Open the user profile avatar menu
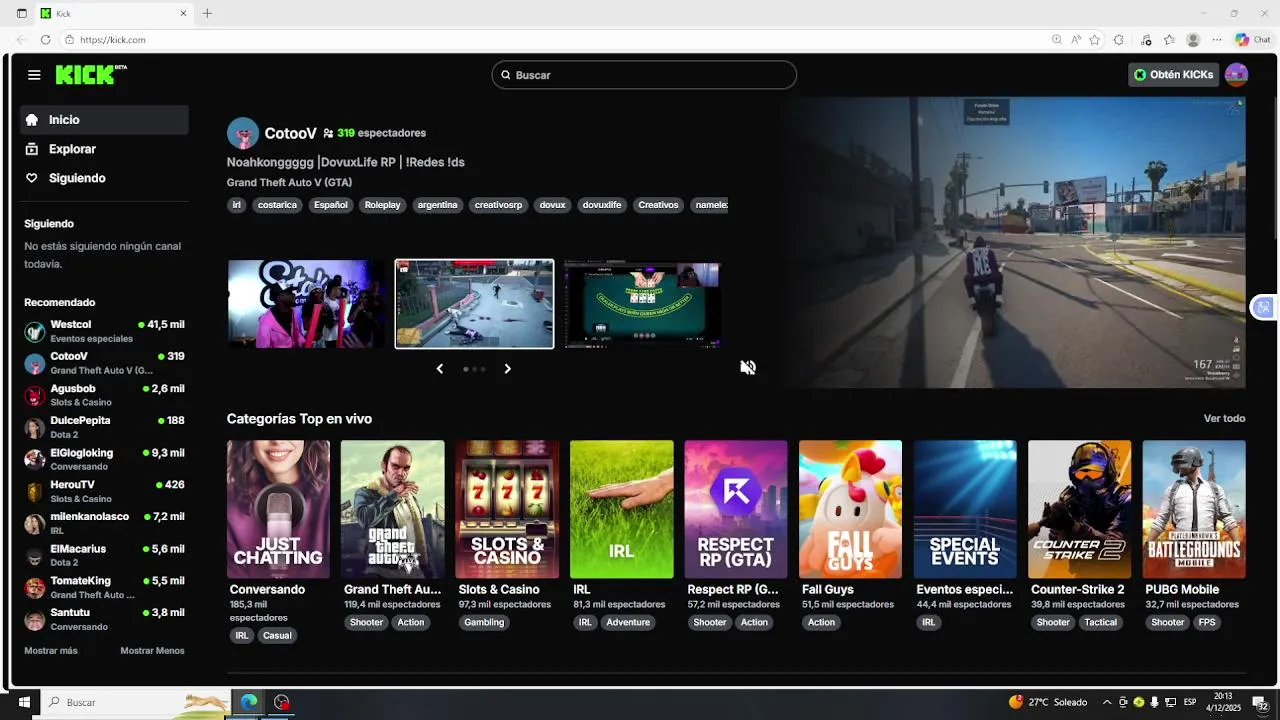Screen dimensions: 1280x720 (1236, 75)
